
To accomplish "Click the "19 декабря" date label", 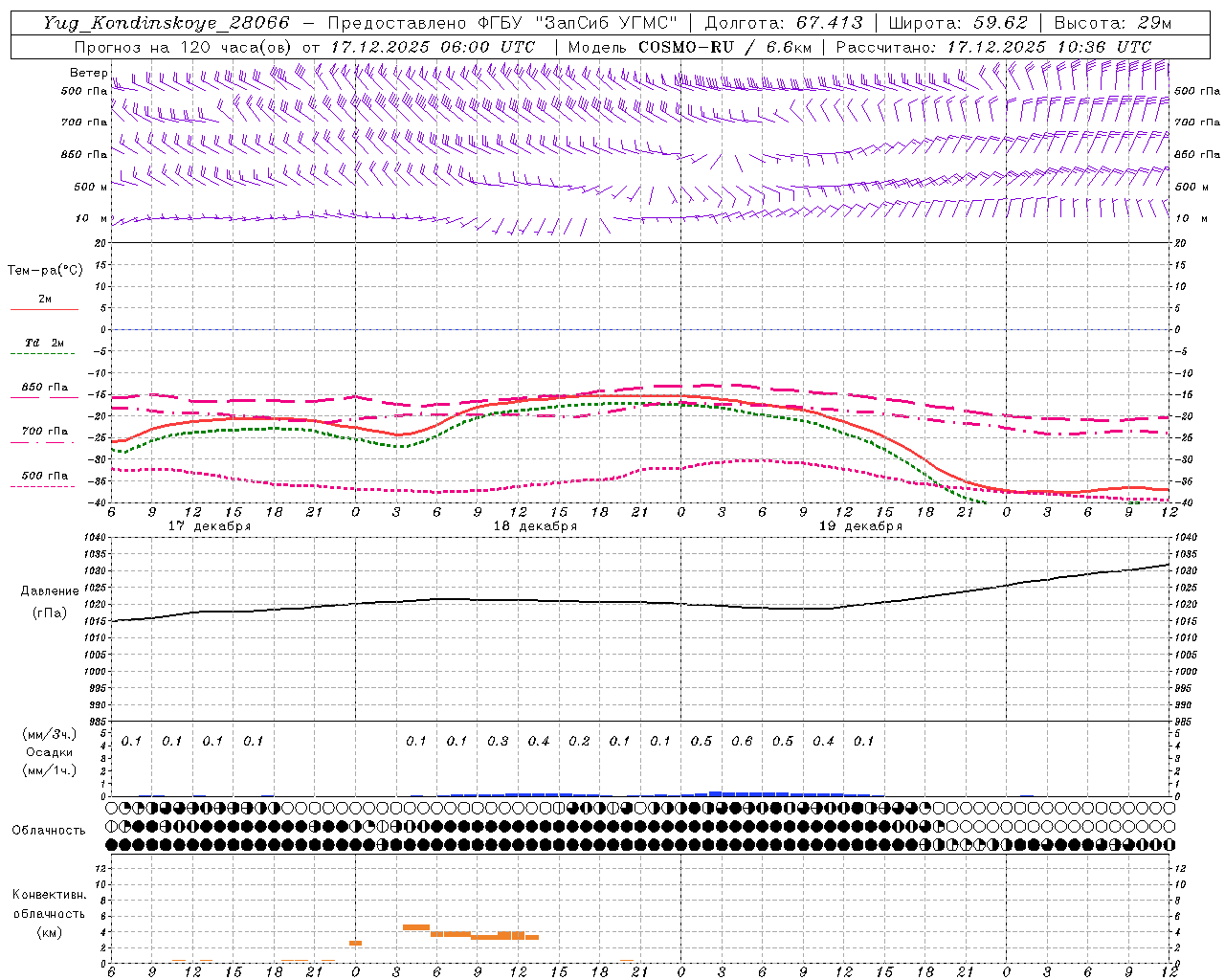I will tap(860, 526).
